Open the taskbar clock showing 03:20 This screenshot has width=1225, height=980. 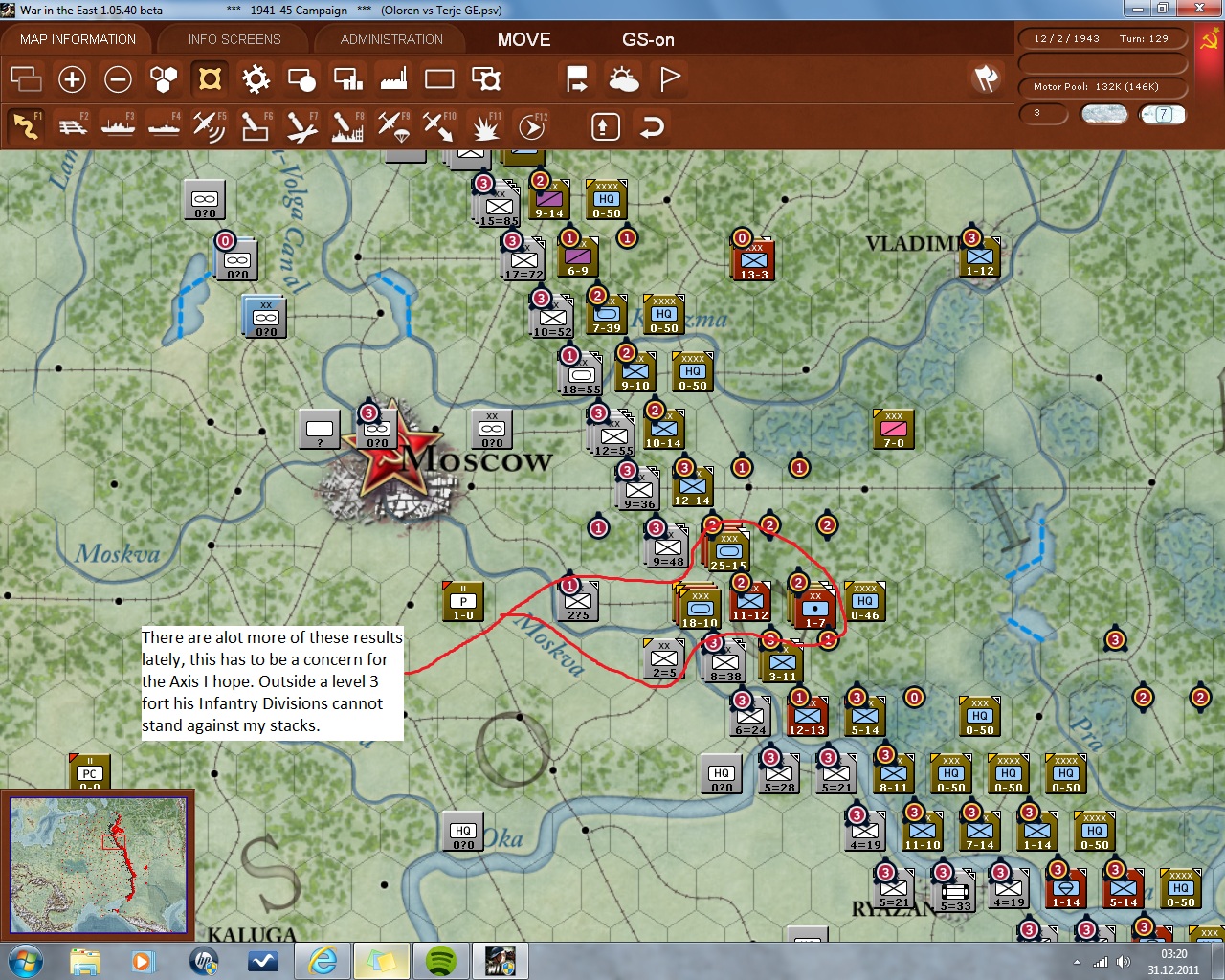(x=1173, y=961)
